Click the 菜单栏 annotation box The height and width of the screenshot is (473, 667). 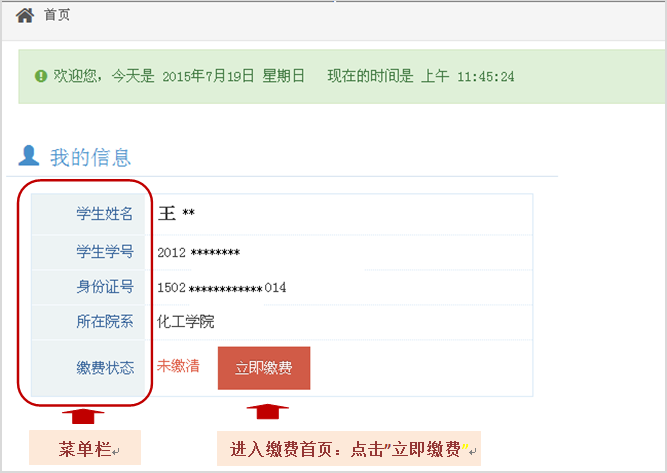85,448
